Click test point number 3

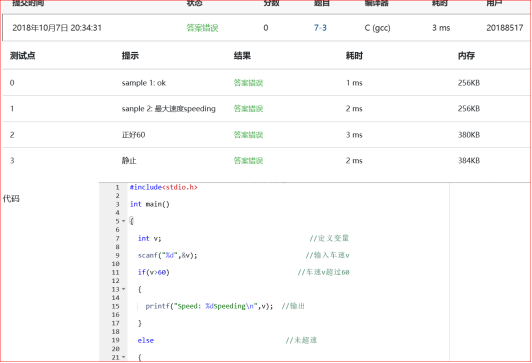point(12,160)
